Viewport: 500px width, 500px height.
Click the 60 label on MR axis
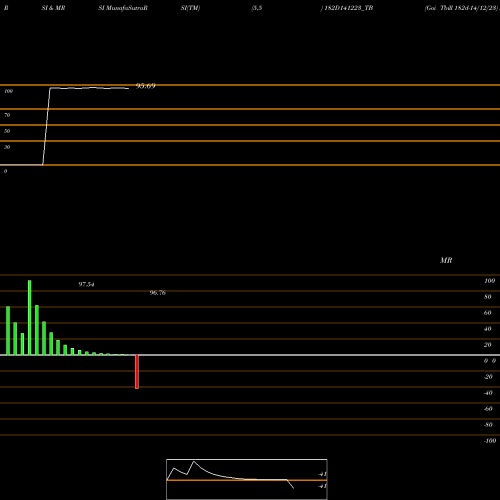(488, 313)
